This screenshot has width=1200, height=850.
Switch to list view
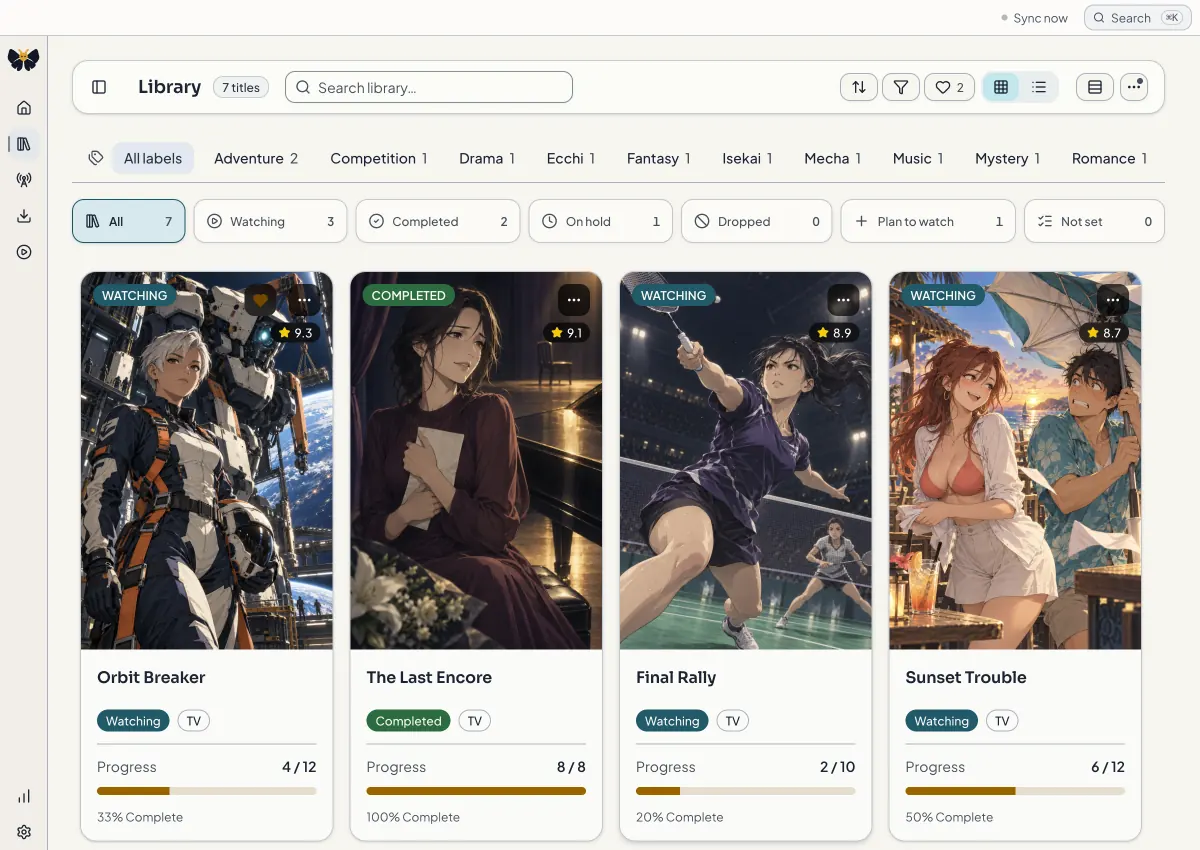tap(1039, 87)
